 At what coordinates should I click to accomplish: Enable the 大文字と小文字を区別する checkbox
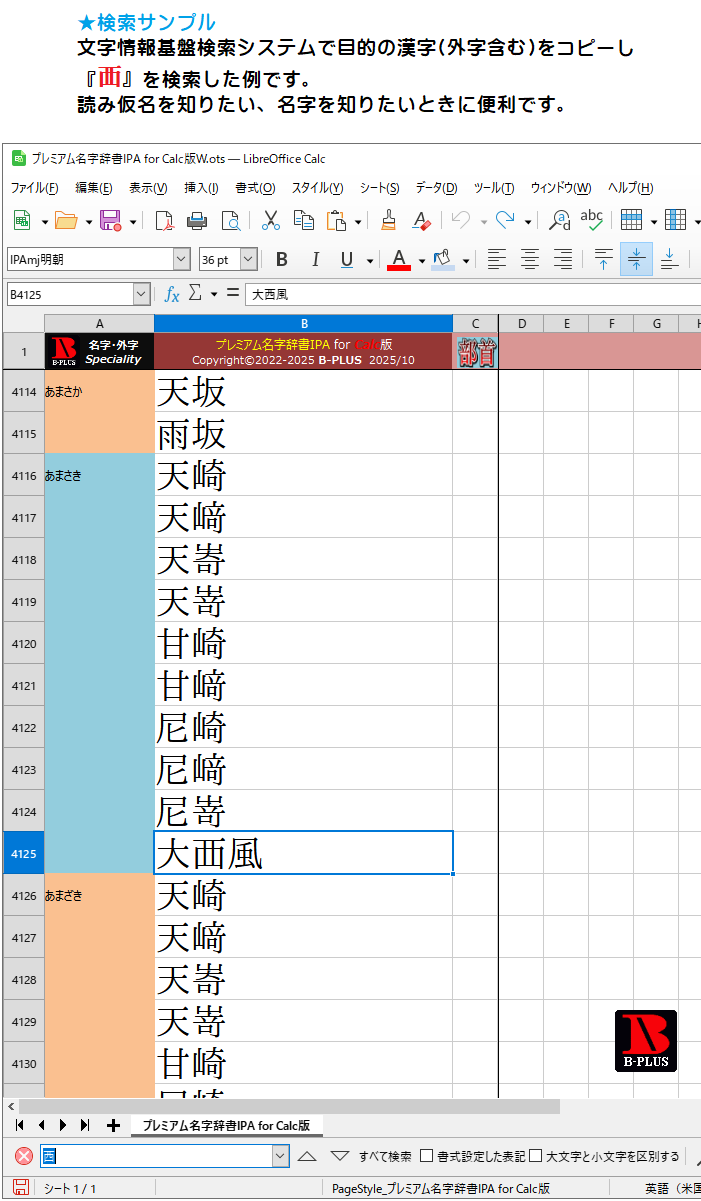click(536, 1156)
